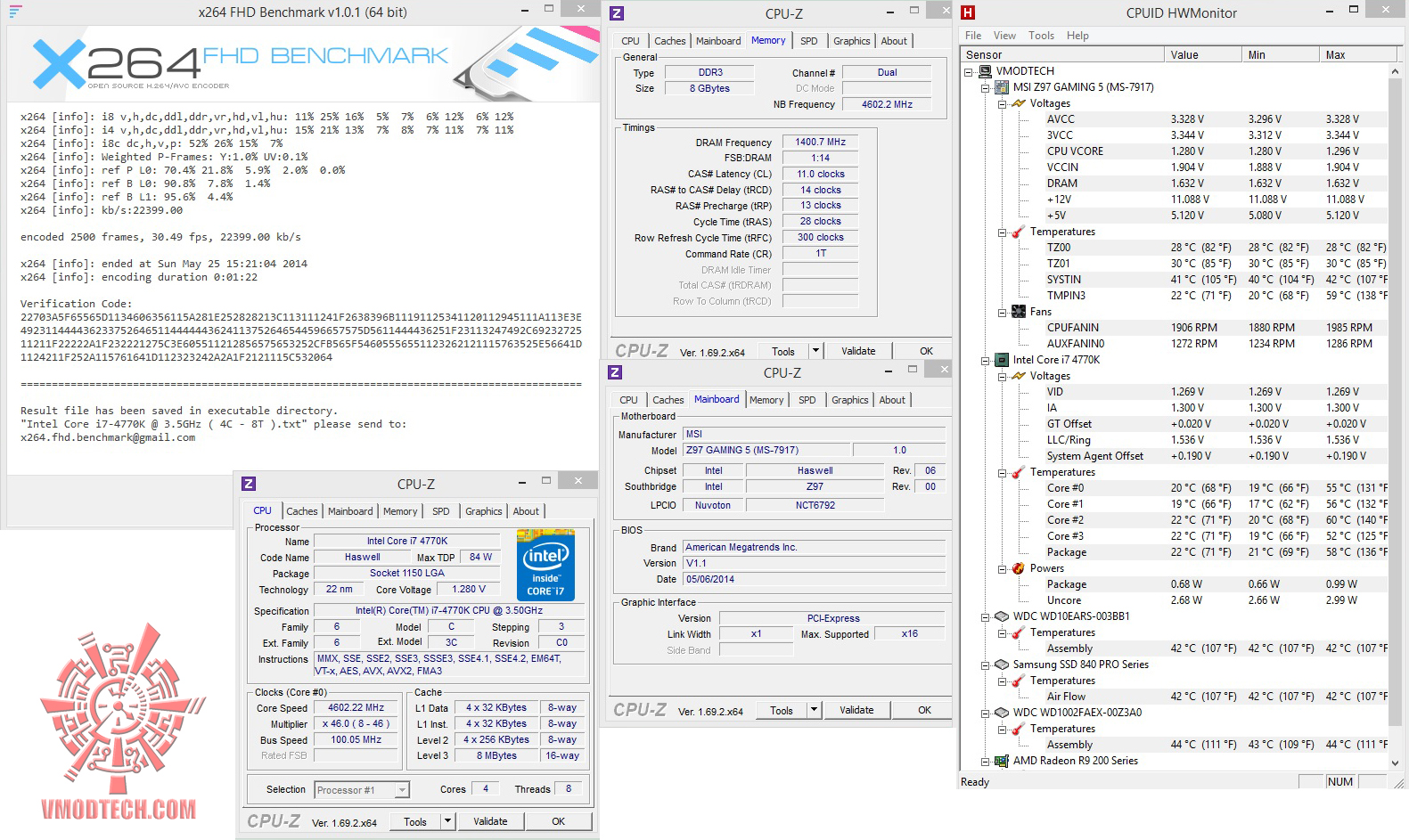1409x840 pixels.
Task: Click the Powers flame icon
Action: (1019, 568)
